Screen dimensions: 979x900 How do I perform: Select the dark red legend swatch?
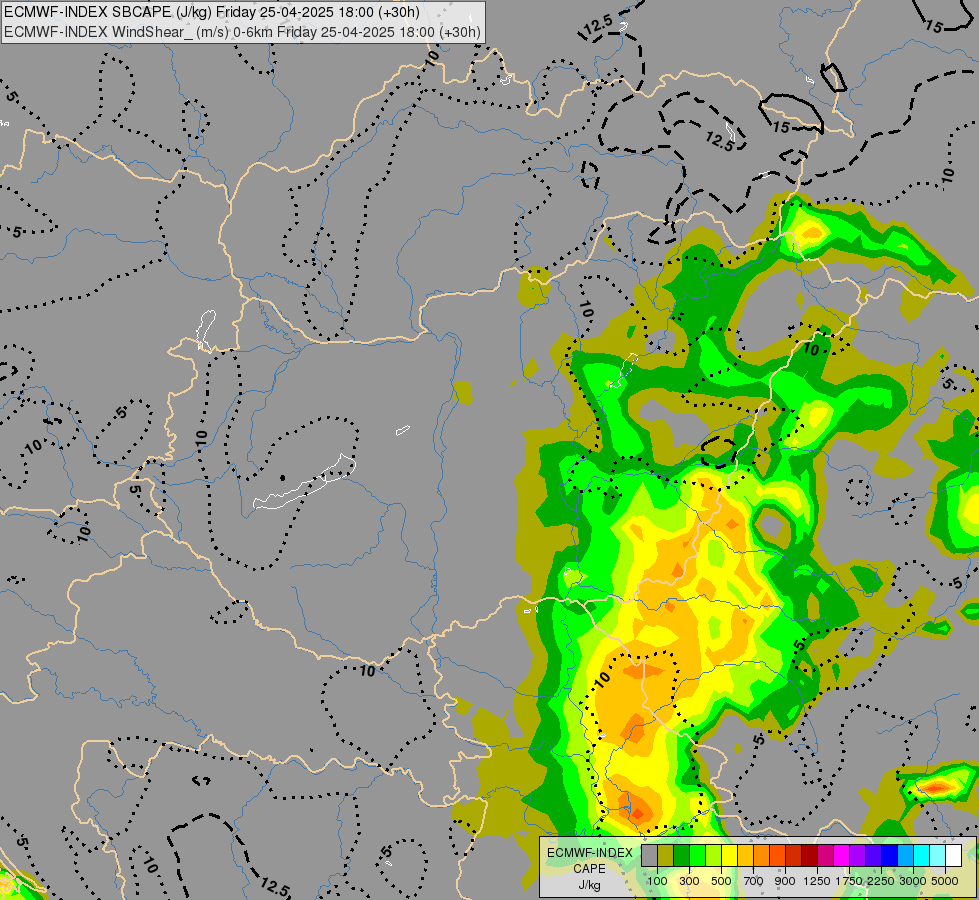[810, 856]
